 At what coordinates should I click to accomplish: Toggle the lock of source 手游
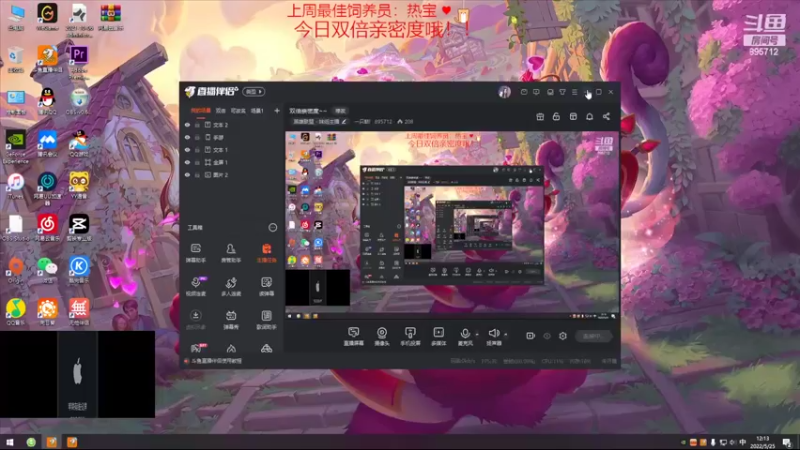[197, 137]
